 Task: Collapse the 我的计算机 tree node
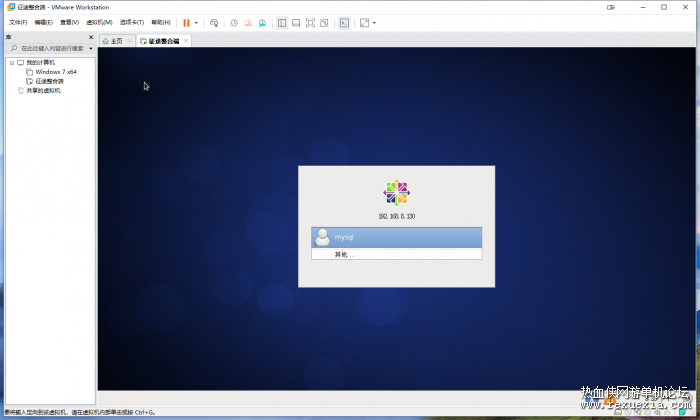click(12, 62)
